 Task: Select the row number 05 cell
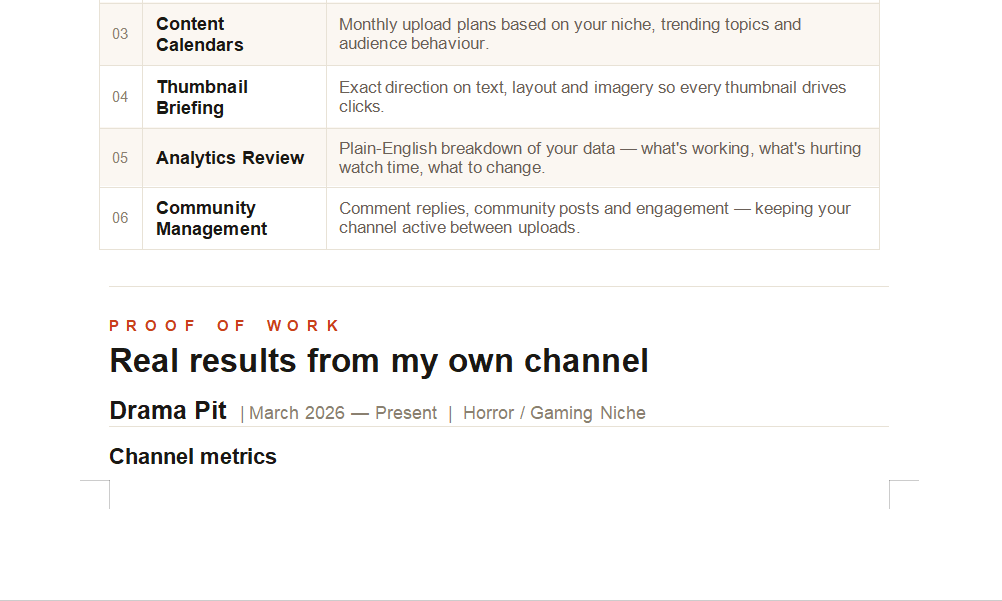click(121, 158)
